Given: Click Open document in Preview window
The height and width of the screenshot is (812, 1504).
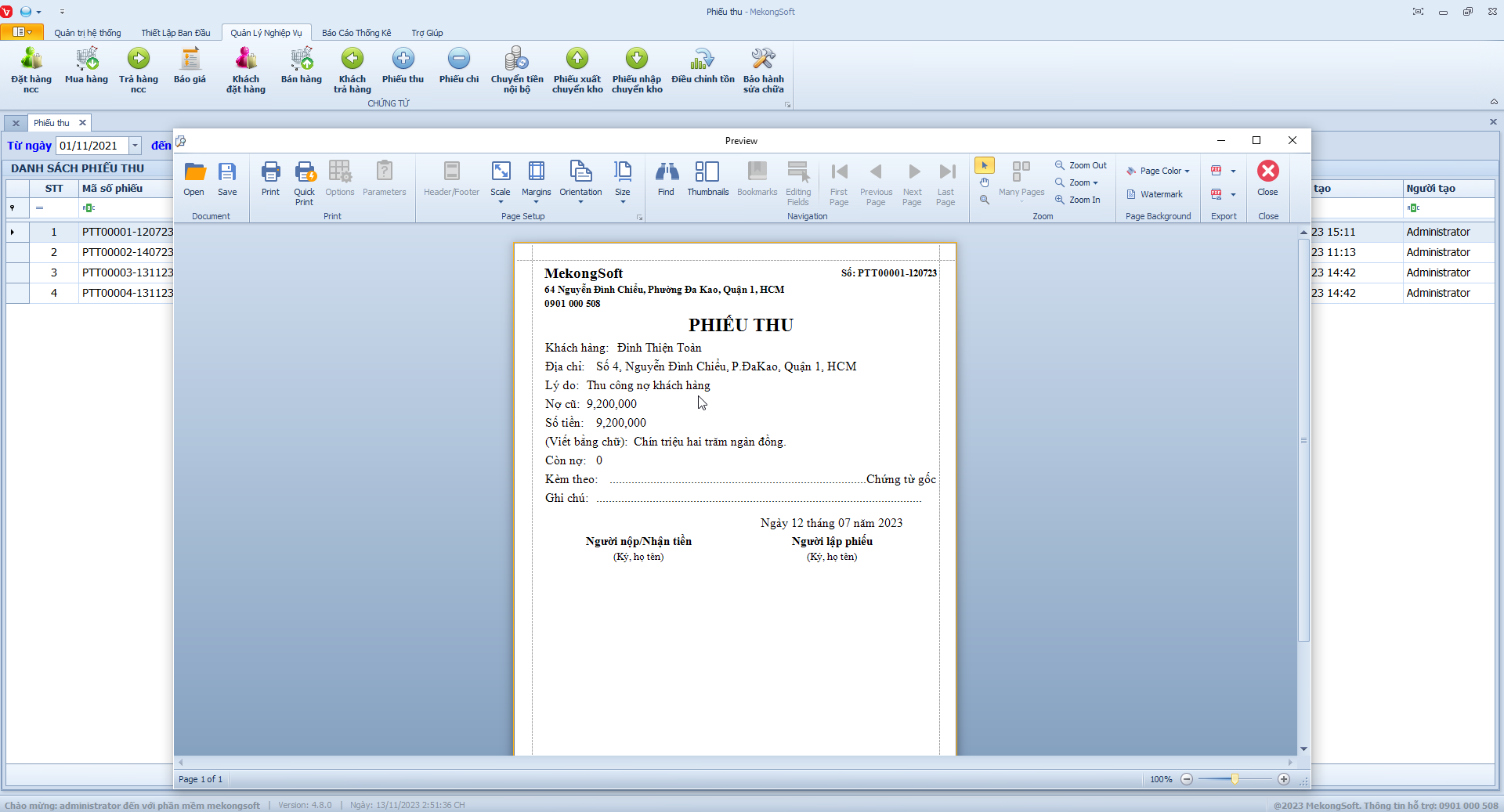Looking at the screenshot, I should [x=194, y=179].
